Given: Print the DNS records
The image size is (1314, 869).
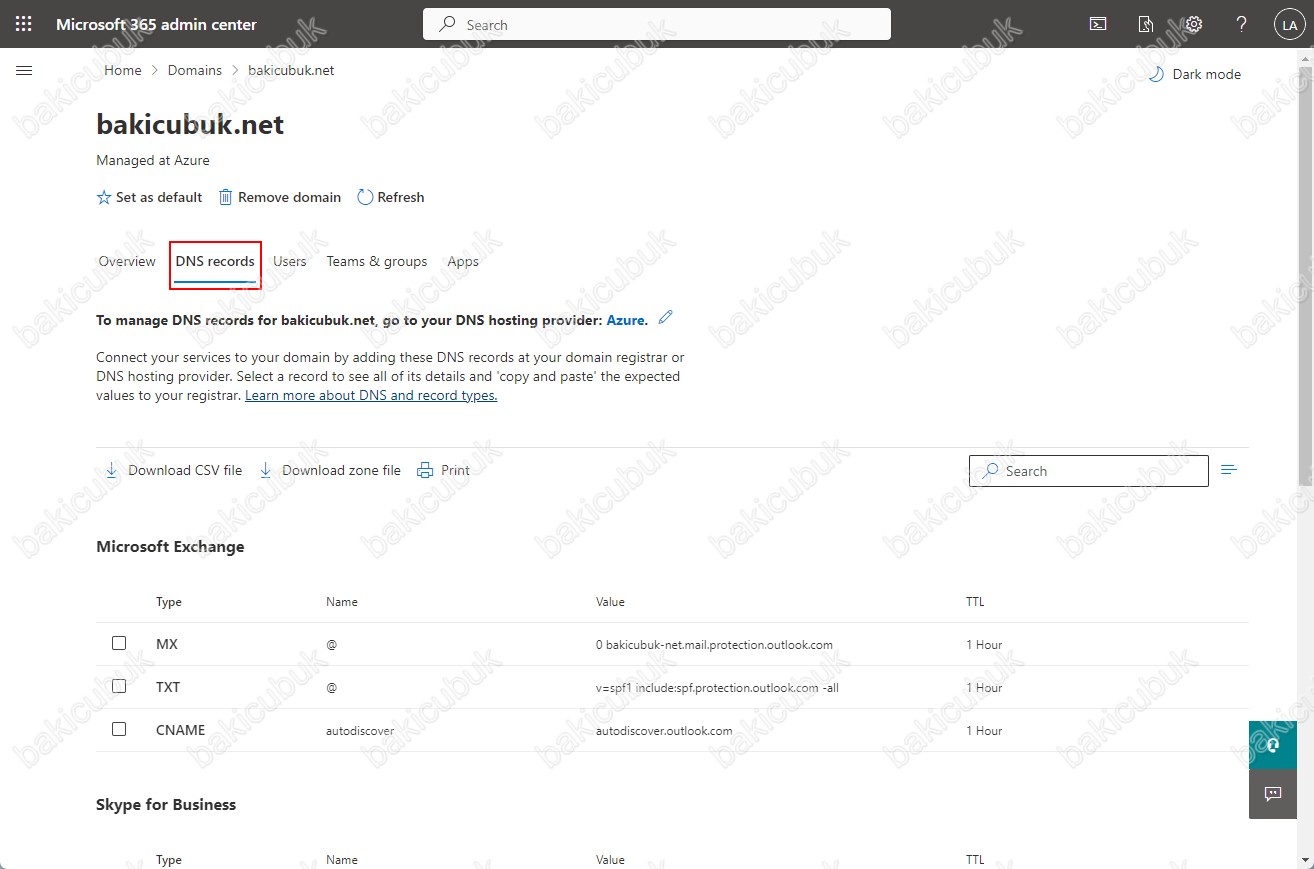Looking at the screenshot, I should click(443, 470).
